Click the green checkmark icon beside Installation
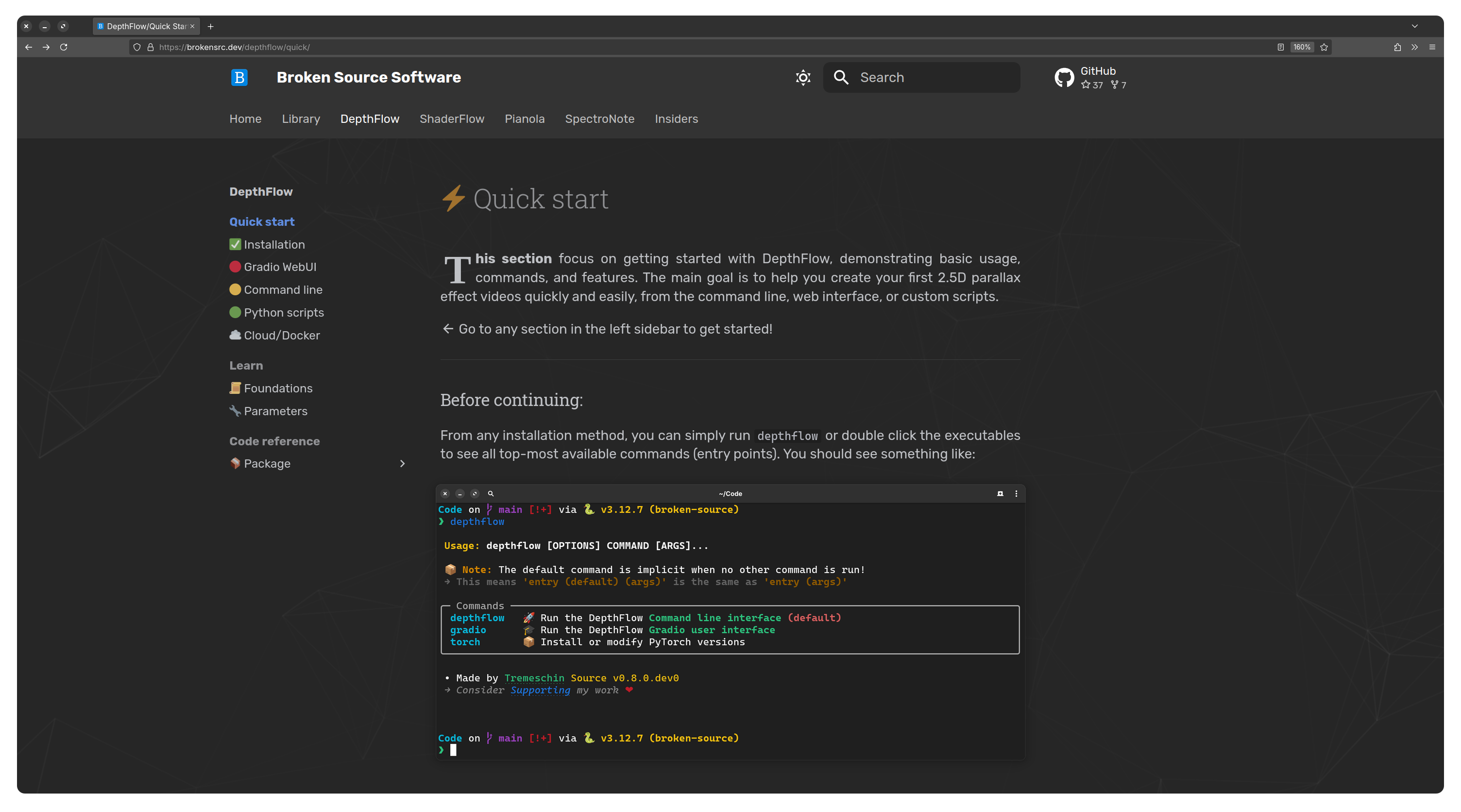The width and height of the screenshot is (1461, 812). point(235,244)
